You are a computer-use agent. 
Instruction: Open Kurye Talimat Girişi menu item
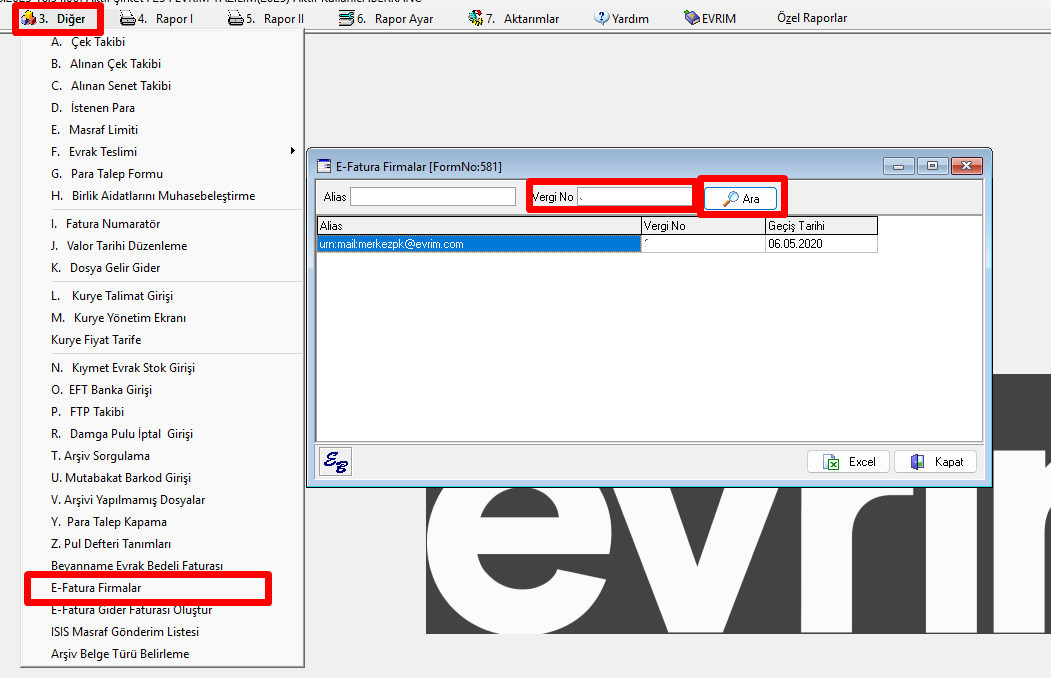pos(162,296)
